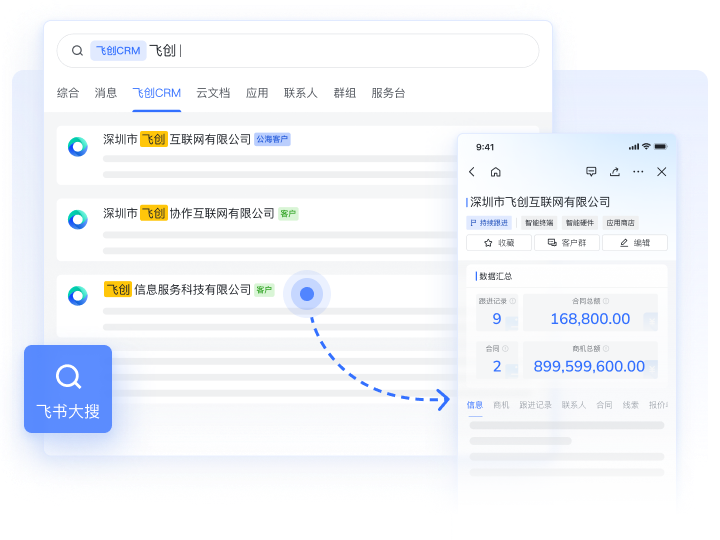
Task: Click info icon next to 跟进记录 label
Action: click(512, 301)
